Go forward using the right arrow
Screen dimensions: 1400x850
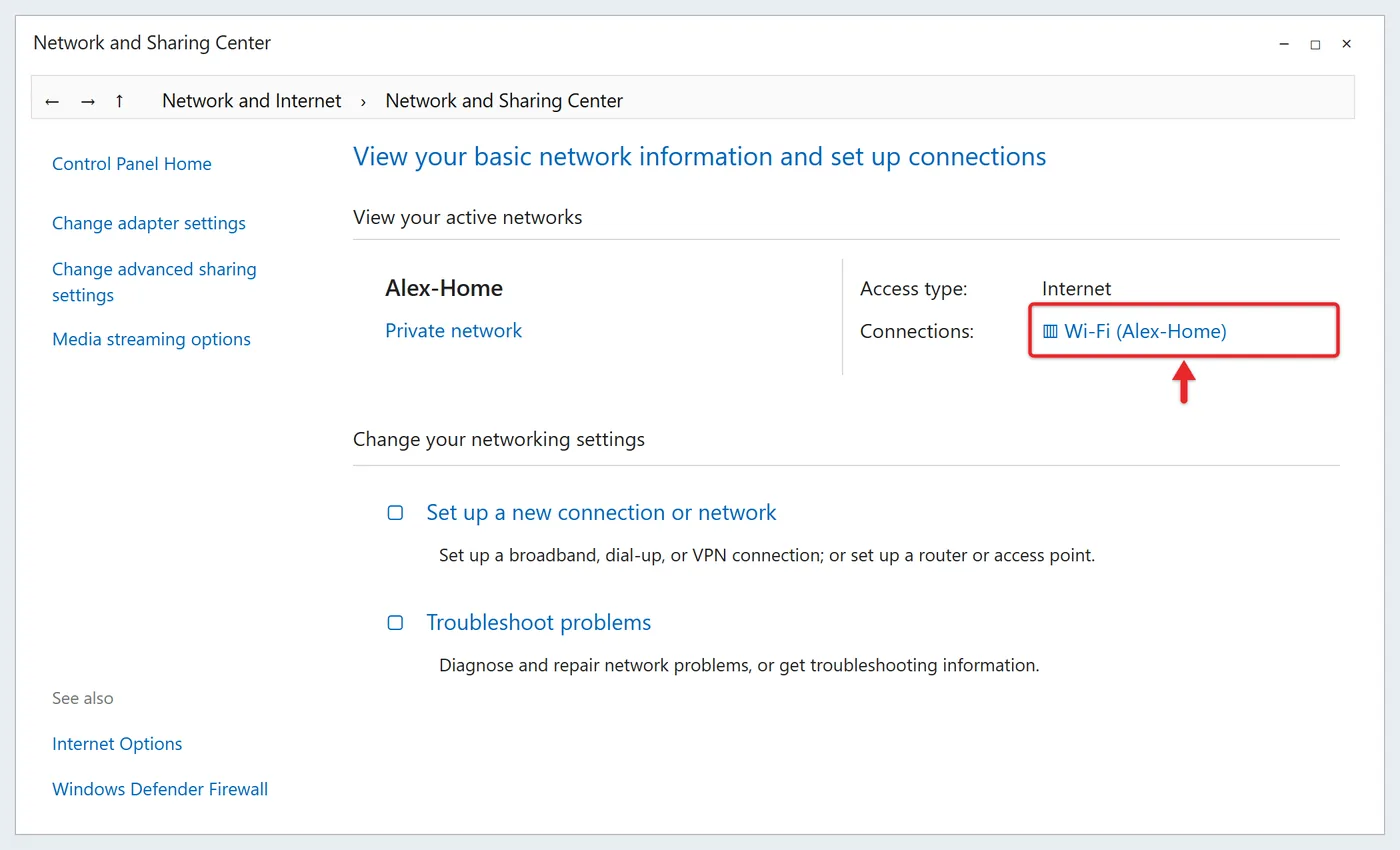click(x=88, y=101)
